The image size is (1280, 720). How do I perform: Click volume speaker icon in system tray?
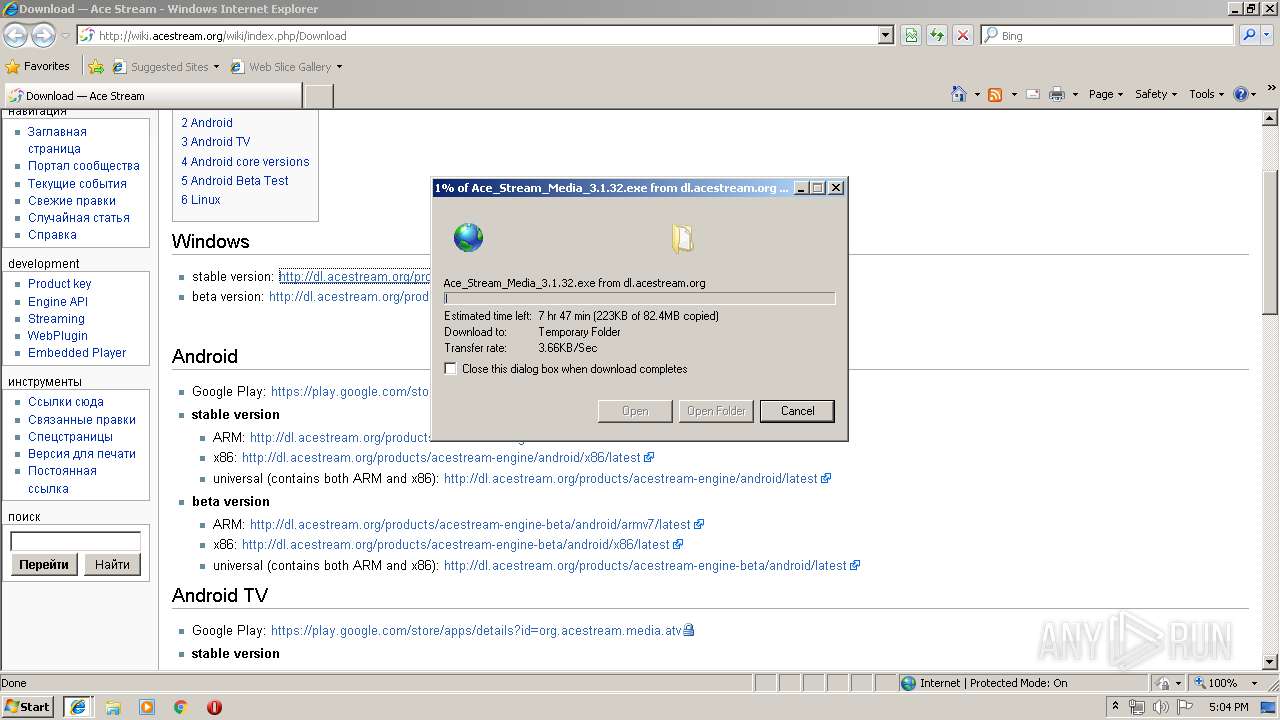point(1159,707)
